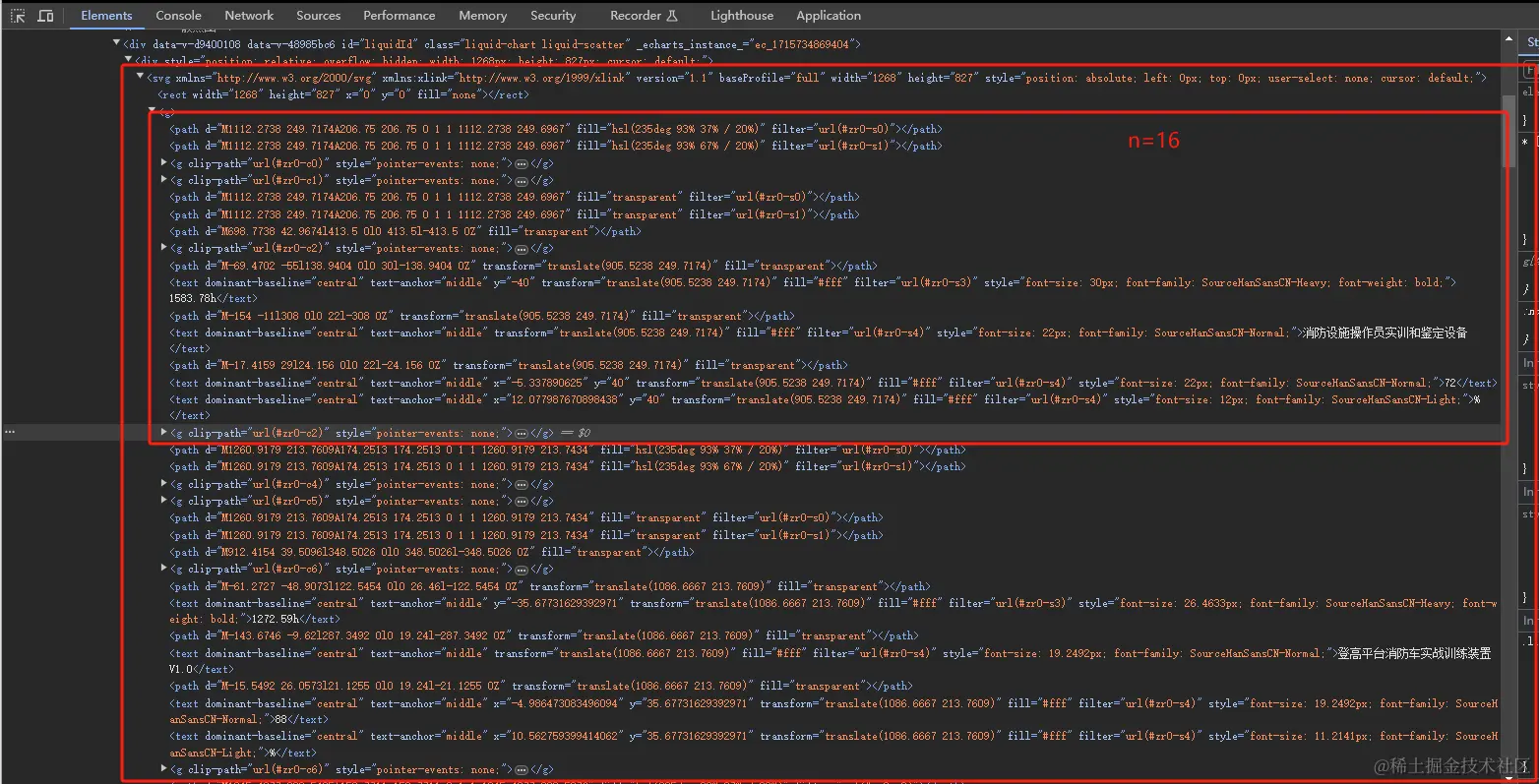This screenshot has height=784, width=1539.
Task: Expand the selected g node marked == $0
Action: (163, 433)
